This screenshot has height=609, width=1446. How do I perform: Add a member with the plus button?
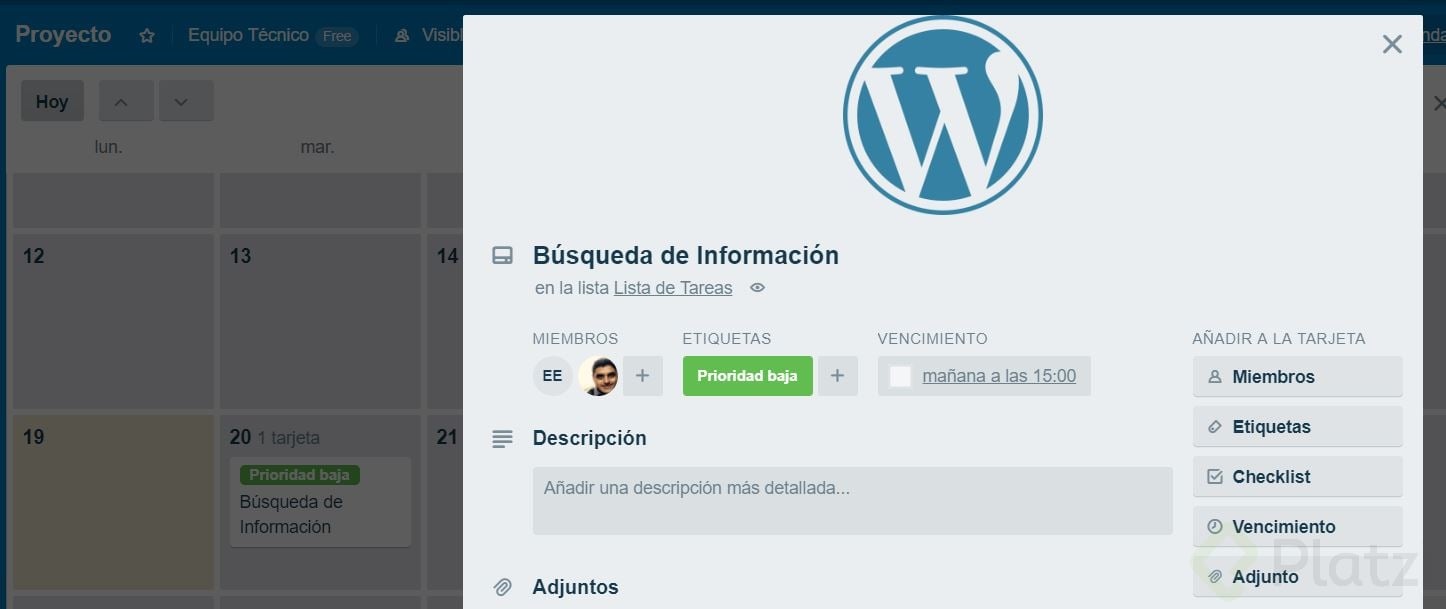click(643, 376)
